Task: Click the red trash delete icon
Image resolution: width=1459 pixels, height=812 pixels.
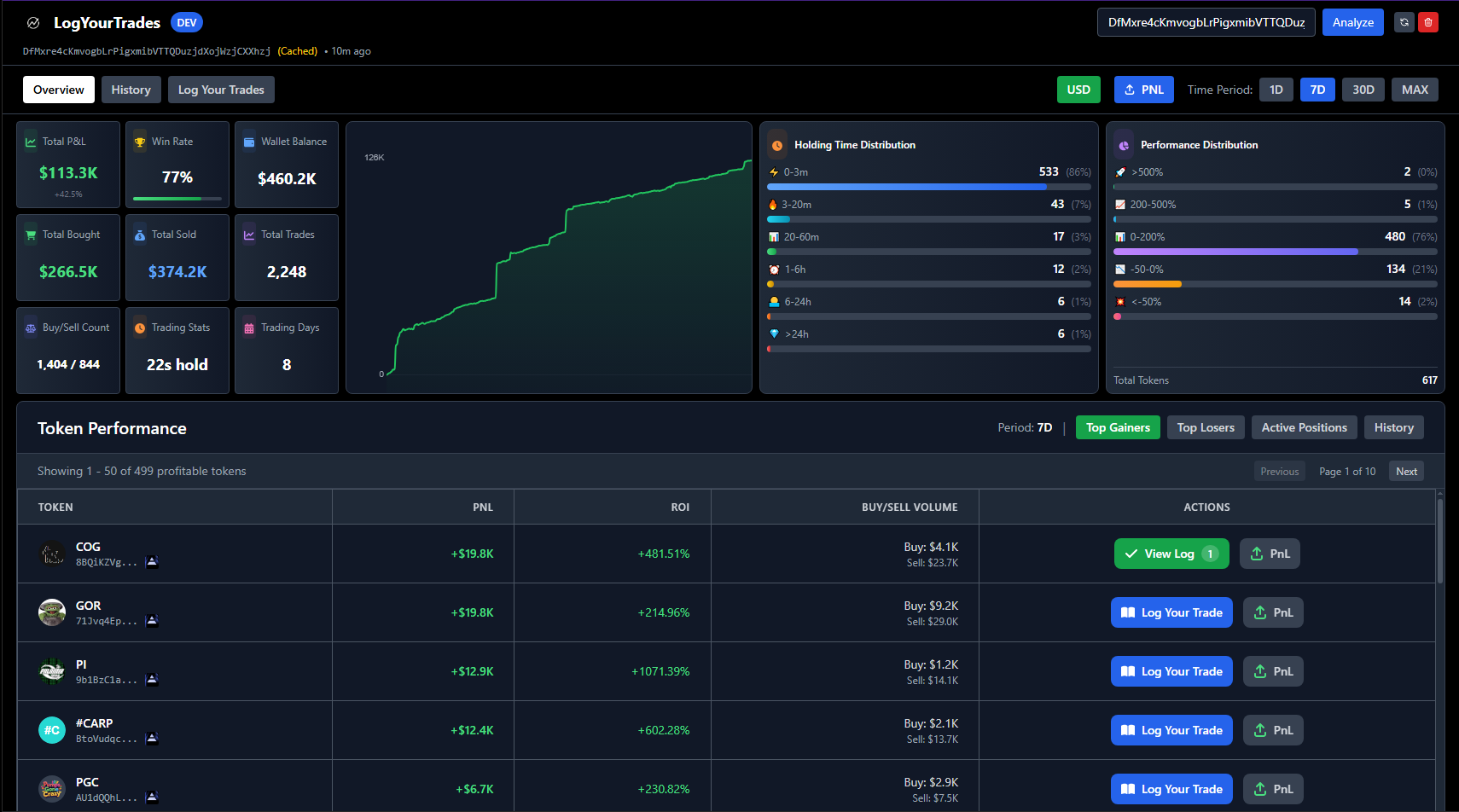Action: coord(1427,22)
